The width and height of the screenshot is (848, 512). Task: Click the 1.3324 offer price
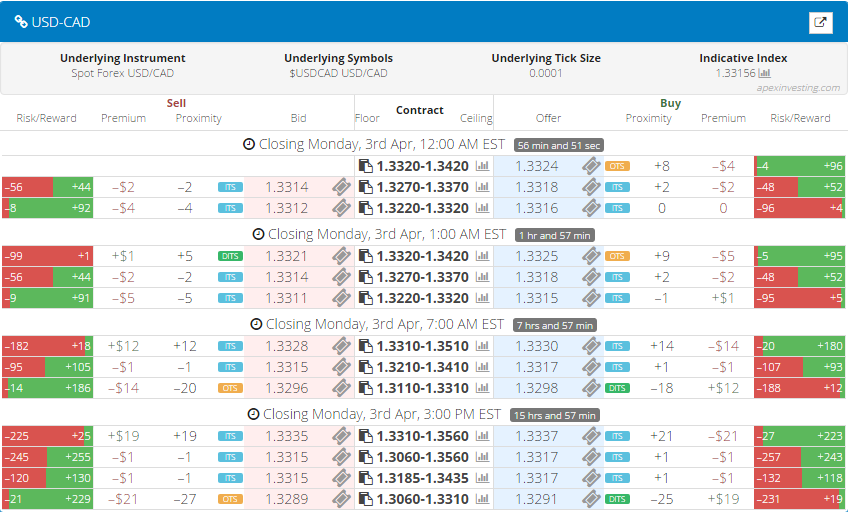(536, 166)
